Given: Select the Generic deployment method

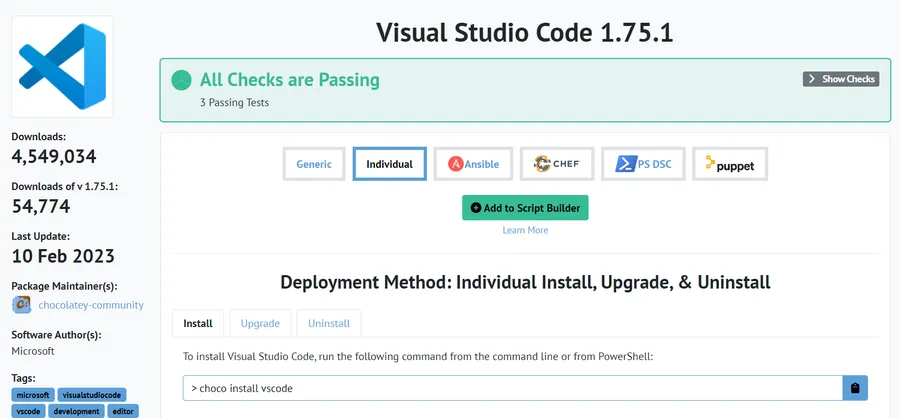Looking at the screenshot, I should click(x=314, y=164).
